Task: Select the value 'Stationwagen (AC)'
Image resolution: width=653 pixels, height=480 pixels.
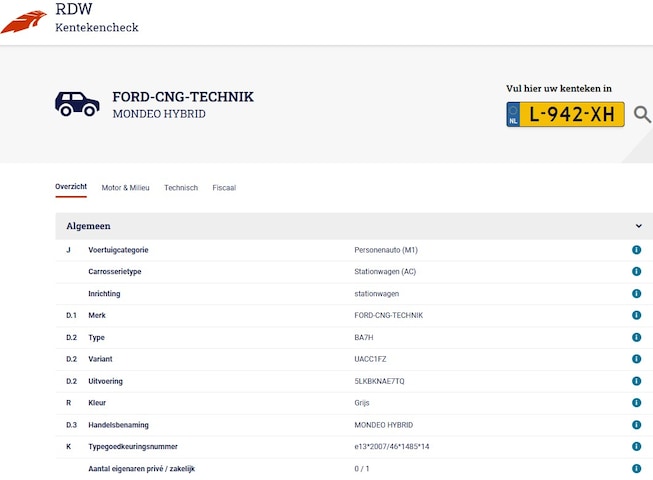Action: (x=385, y=271)
